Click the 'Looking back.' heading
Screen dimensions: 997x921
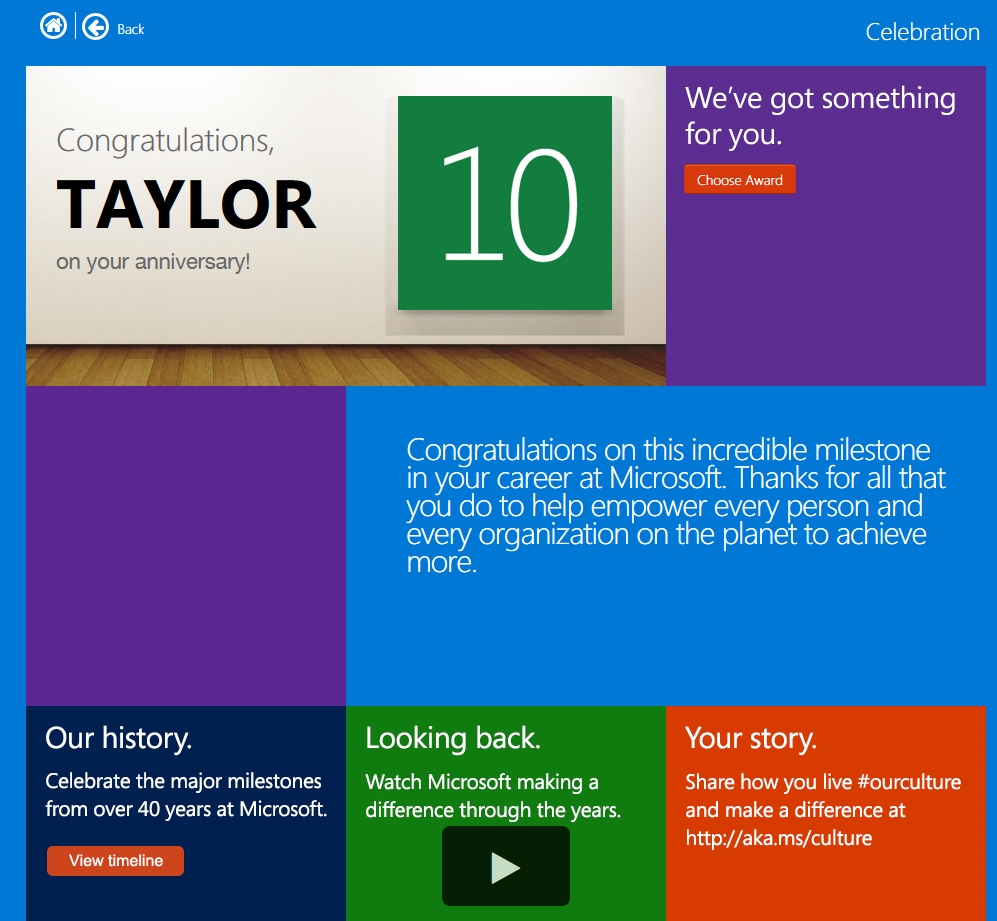click(x=453, y=738)
